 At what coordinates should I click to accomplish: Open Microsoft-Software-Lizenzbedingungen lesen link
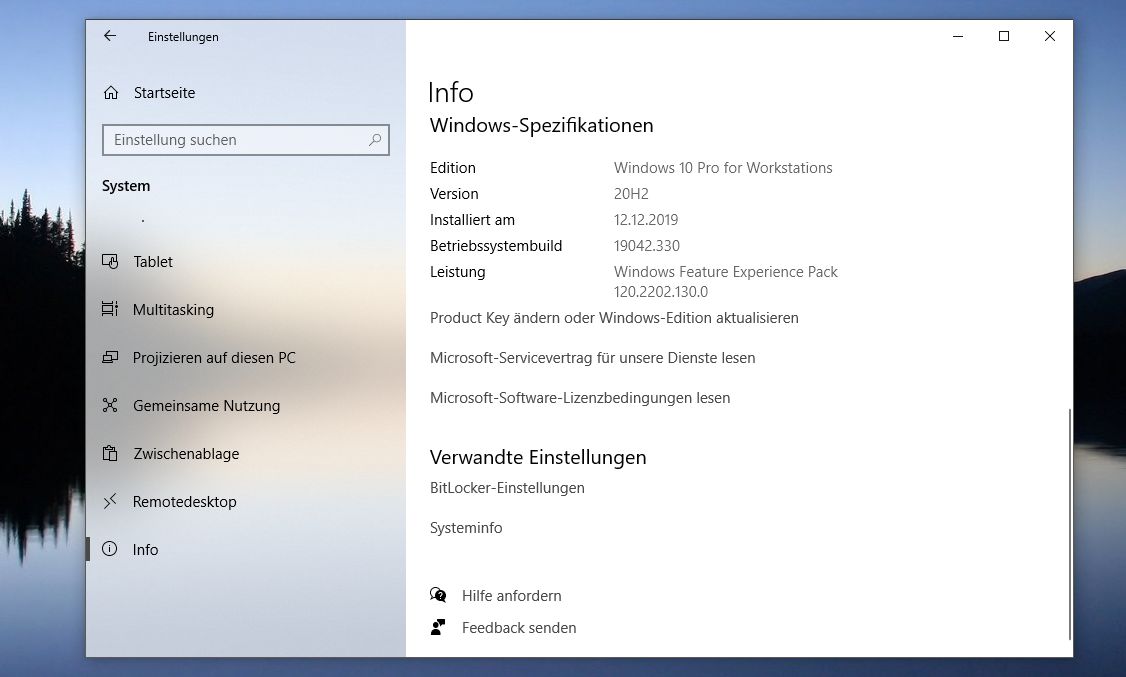tap(580, 398)
